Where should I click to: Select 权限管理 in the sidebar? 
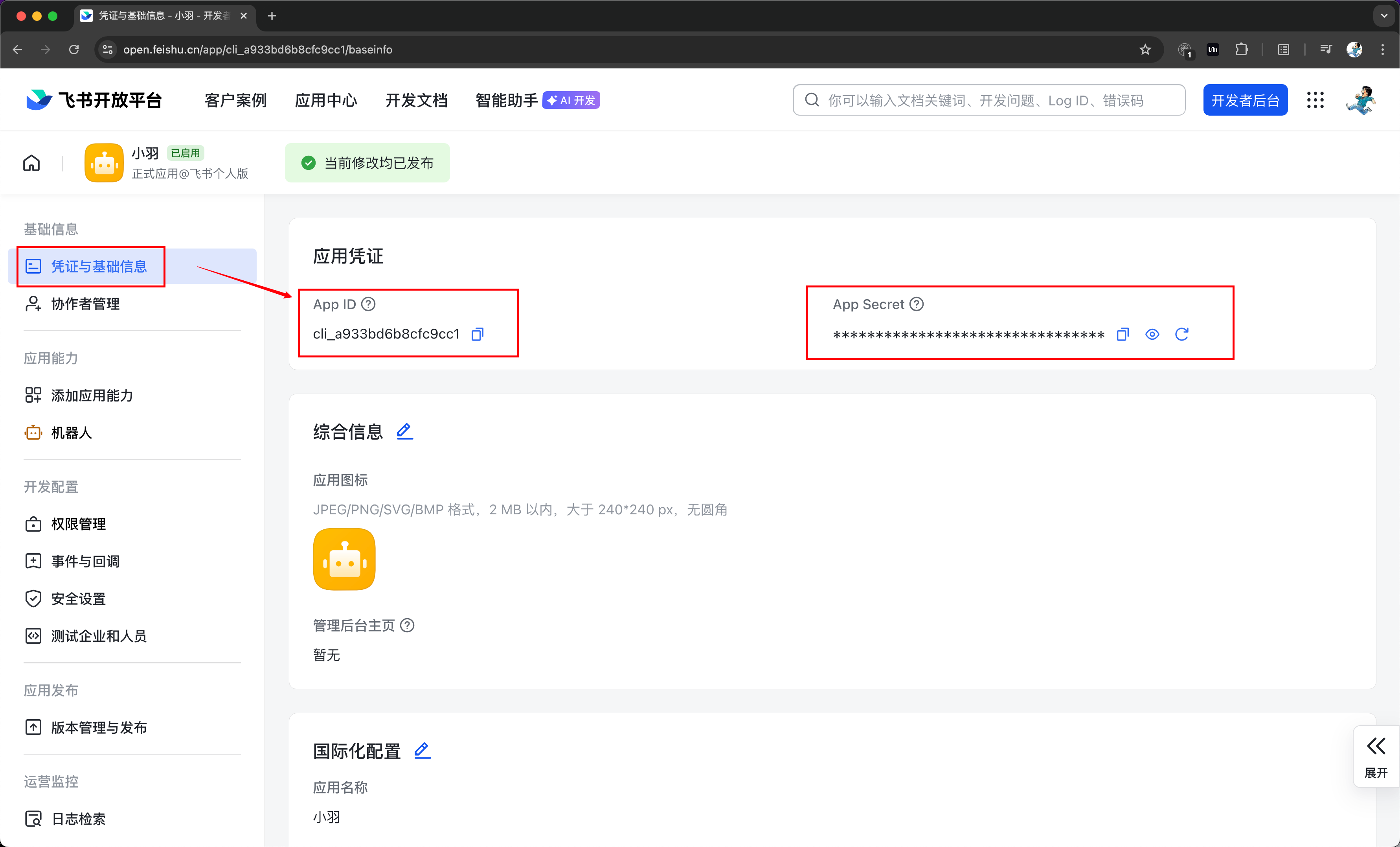click(78, 523)
